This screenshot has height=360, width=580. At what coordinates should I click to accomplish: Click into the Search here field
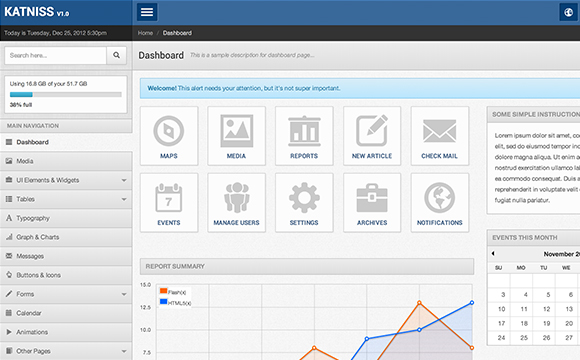pyautogui.click(x=55, y=55)
